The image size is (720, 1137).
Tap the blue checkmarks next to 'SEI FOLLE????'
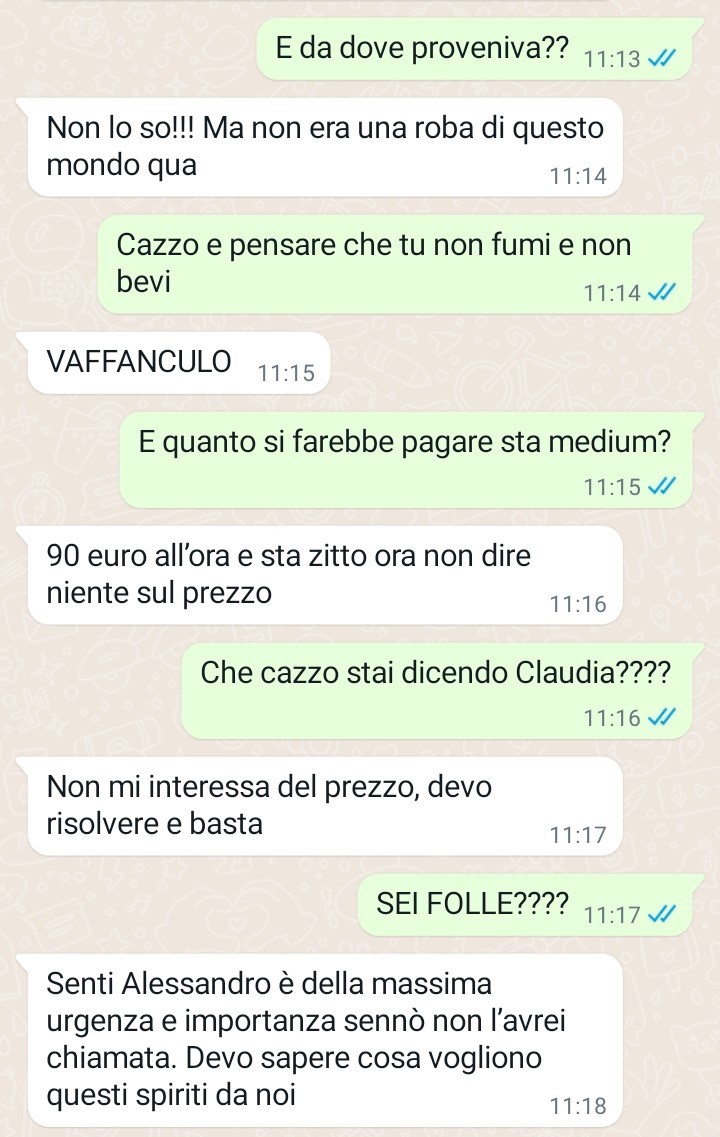tap(661, 914)
